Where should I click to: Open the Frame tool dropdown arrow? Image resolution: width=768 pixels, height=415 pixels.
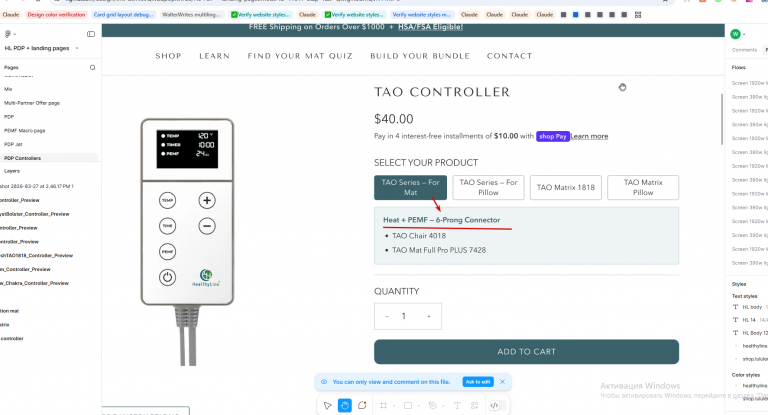[394, 406]
